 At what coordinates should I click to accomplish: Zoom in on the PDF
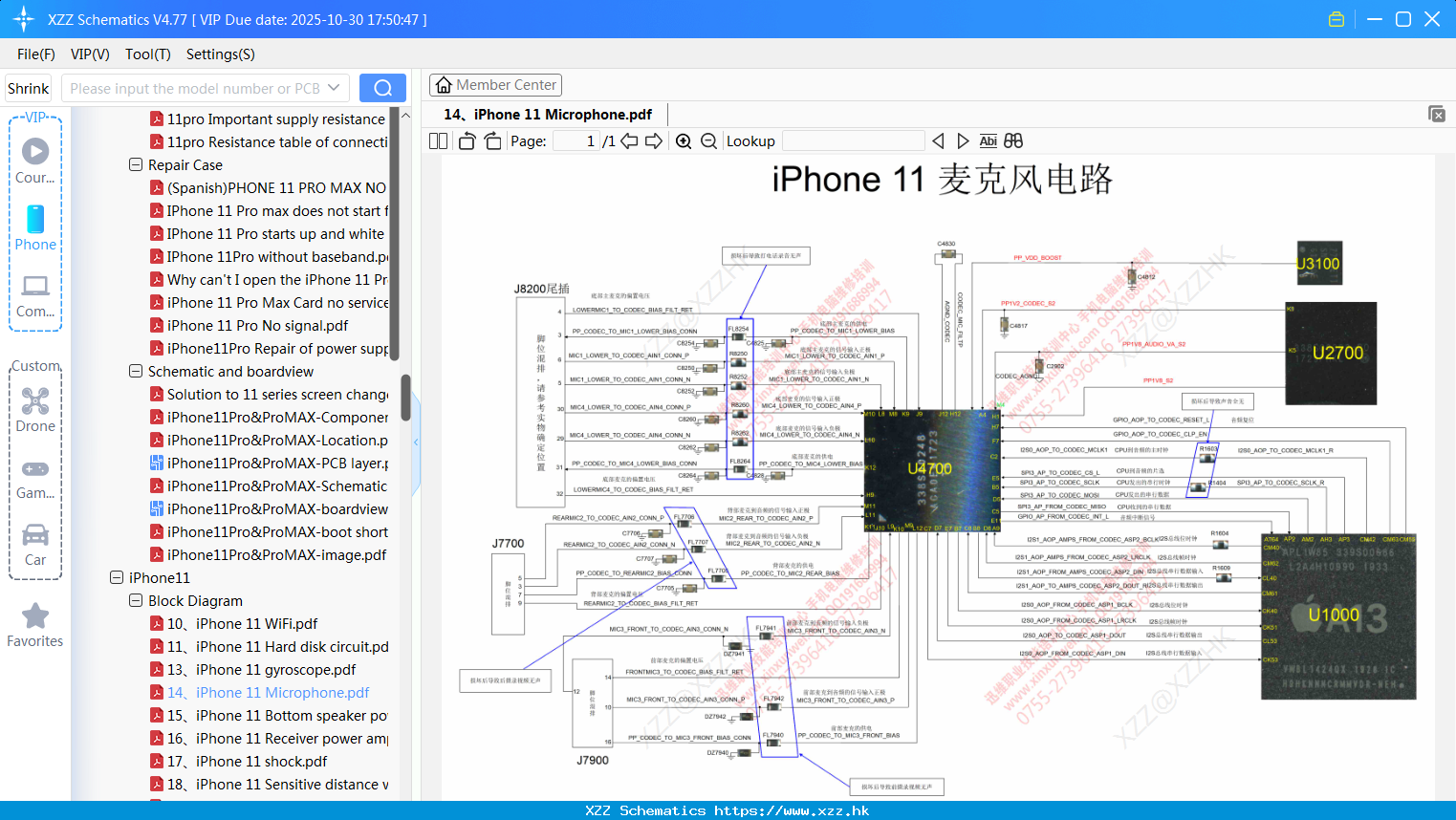[x=684, y=140]
